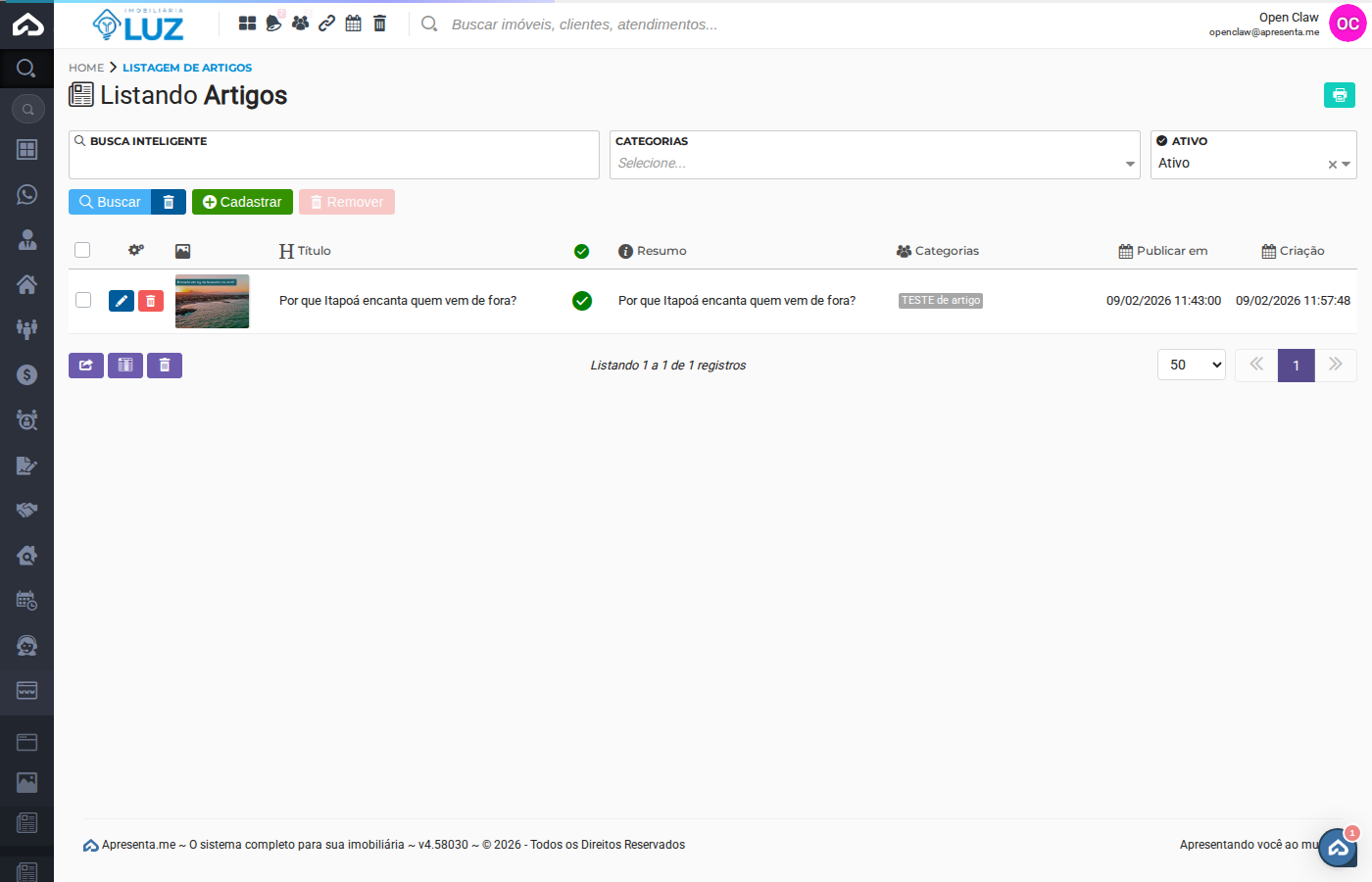Open the 50 records per page selector
The image size is (1372, 882).
[x=1191, y=365]
